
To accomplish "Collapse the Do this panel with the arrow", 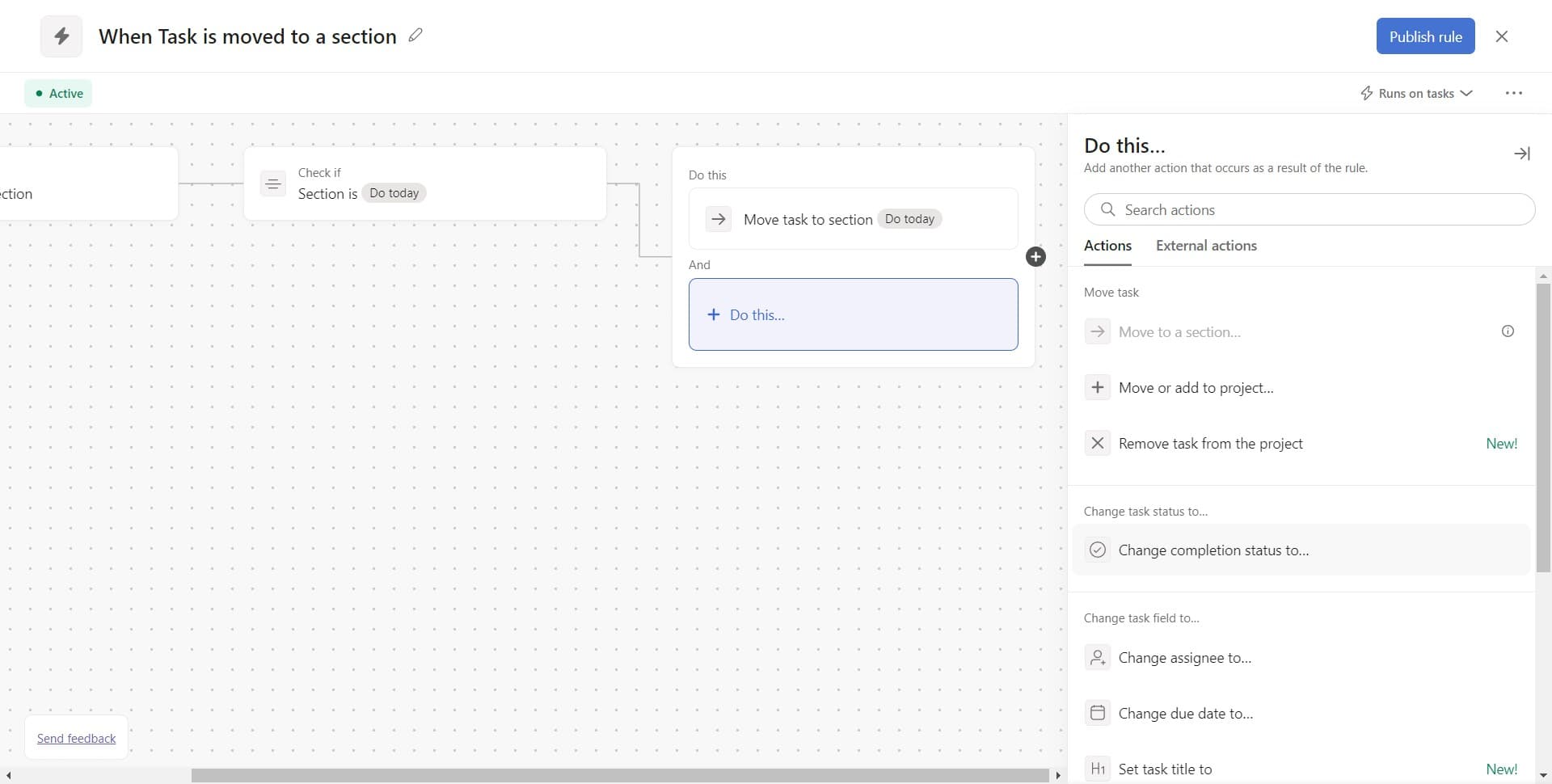I will [x=1522, y=153].
